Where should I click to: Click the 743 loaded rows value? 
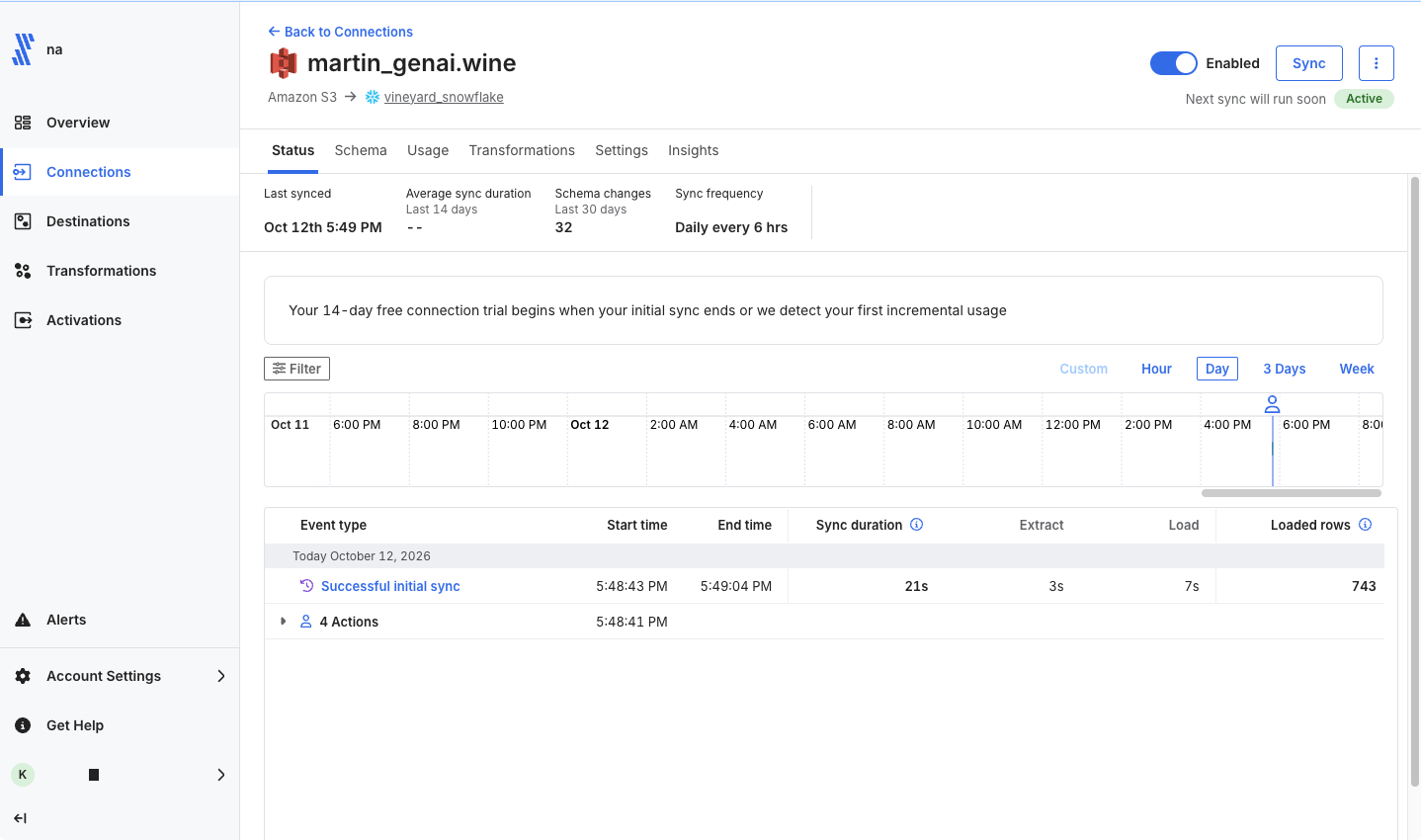(x=1364, y=586)
